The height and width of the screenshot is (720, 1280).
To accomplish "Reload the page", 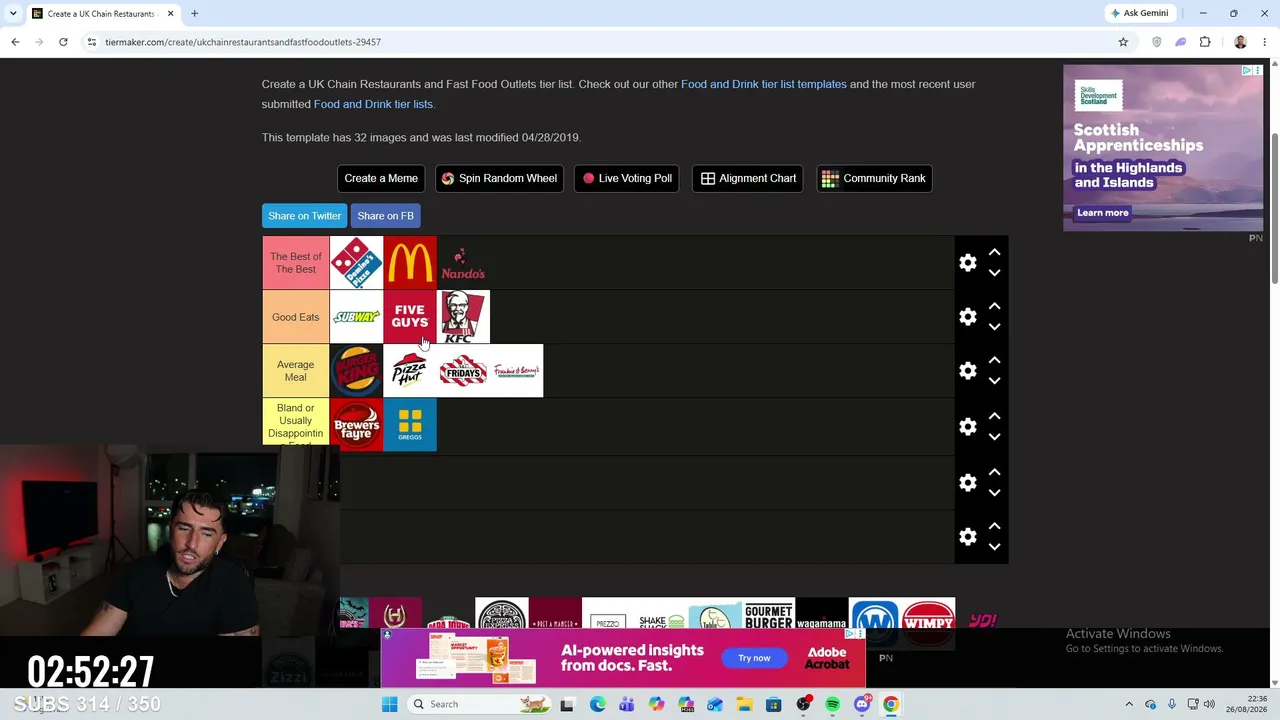I will coord(63,42).
